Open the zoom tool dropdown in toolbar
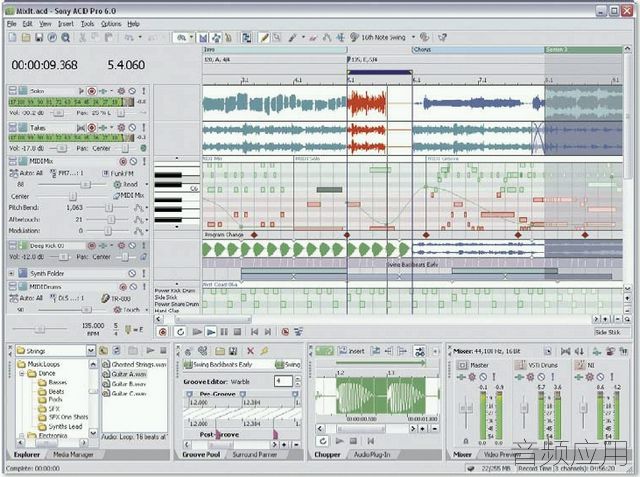This screenshot has height=477, width=640. point(191,38)
